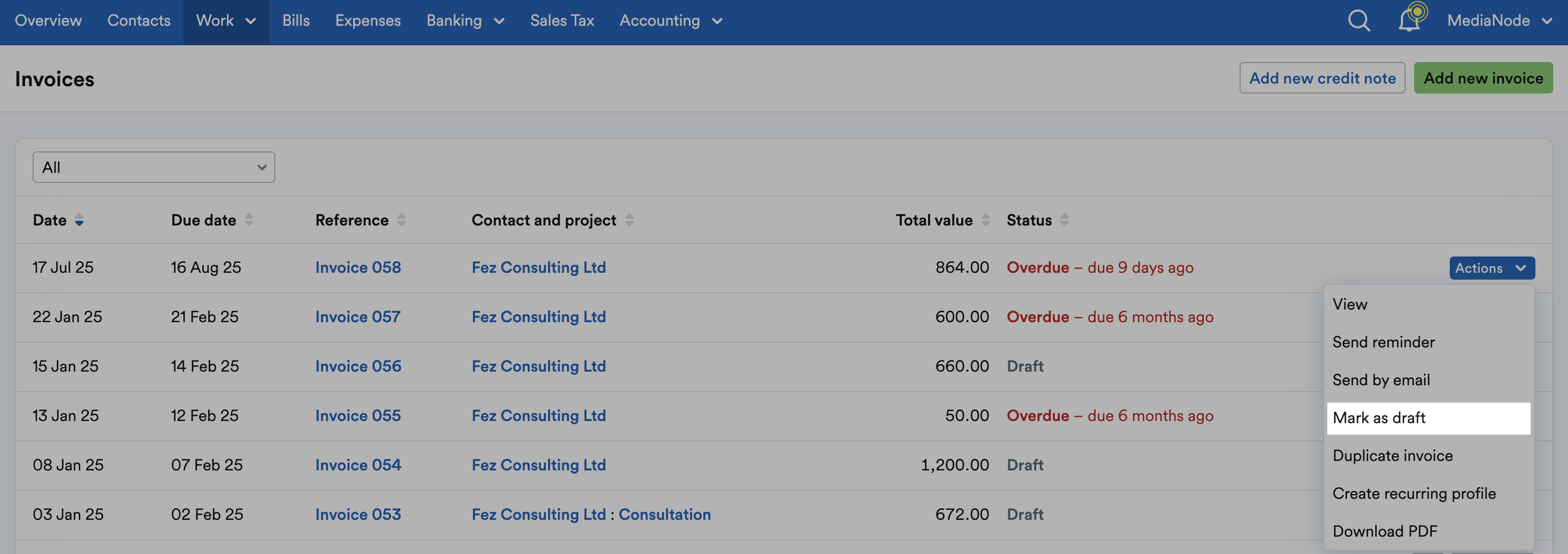Click the Add new invoice button
Screen dimensions: 1568x554
pyautogui.click(x=1483, y=78)
